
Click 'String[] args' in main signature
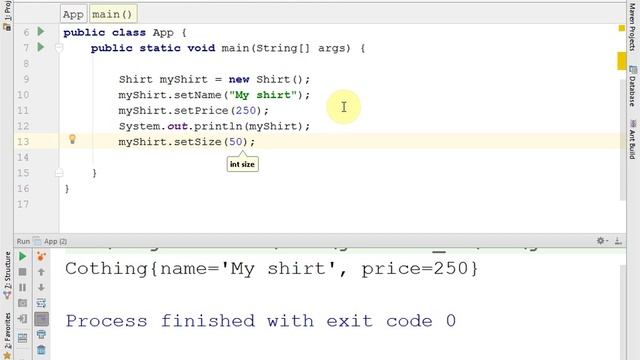click(x=302, y=48)
